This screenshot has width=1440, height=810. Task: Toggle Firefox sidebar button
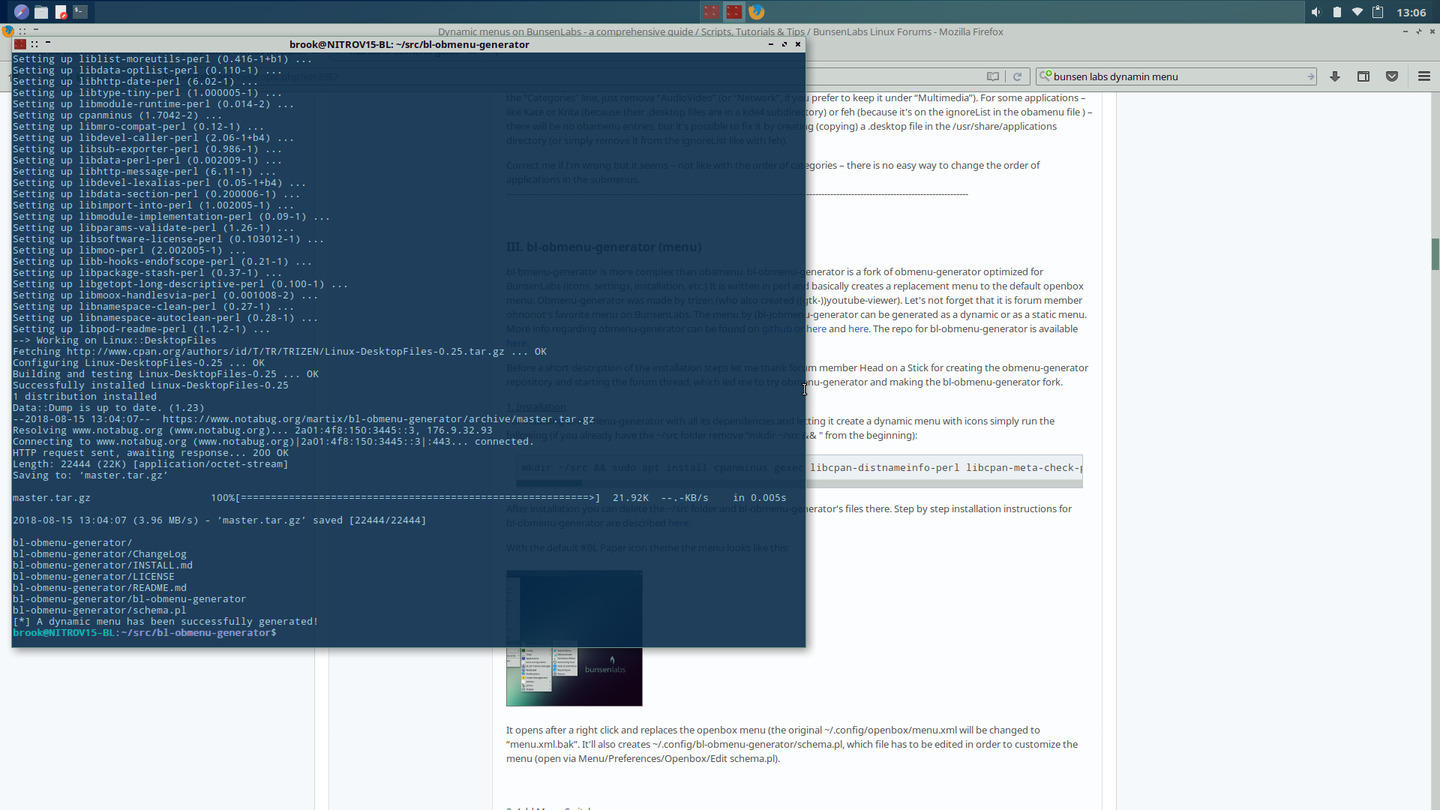click(1363, 76)
